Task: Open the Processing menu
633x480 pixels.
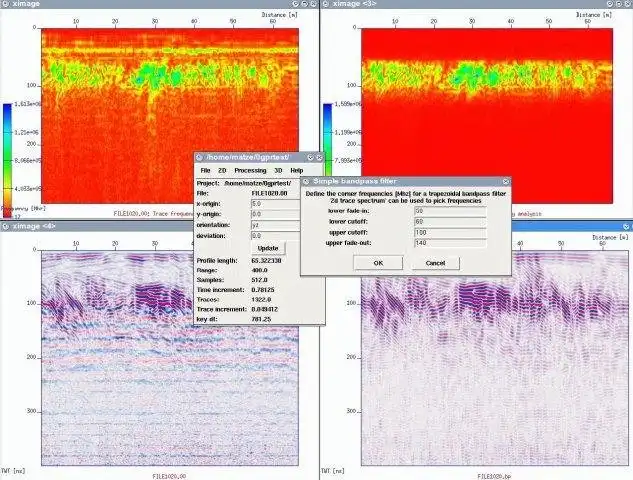Action: (x=250, y=171)
